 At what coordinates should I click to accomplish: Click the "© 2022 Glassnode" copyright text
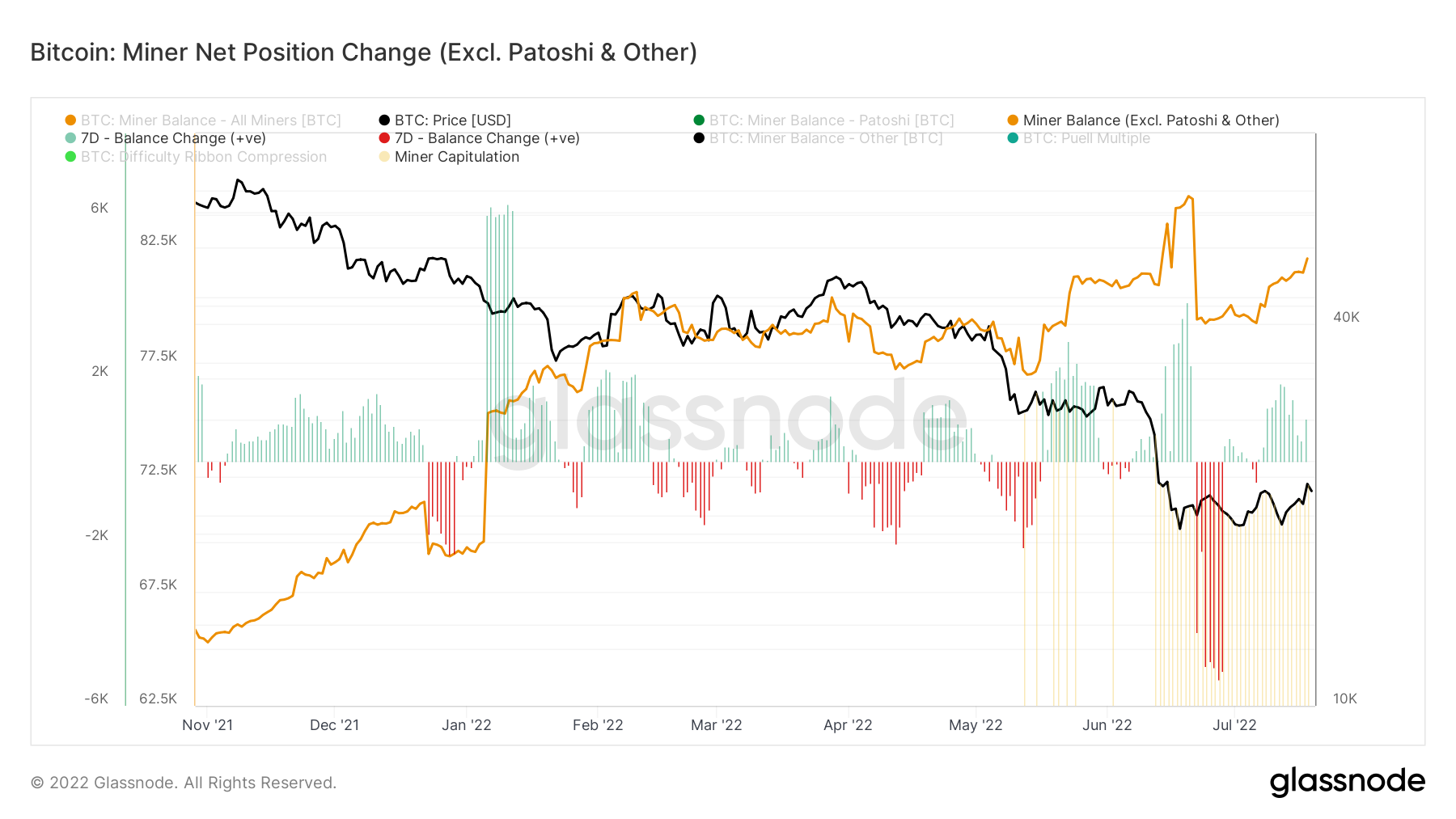point(184,783)
